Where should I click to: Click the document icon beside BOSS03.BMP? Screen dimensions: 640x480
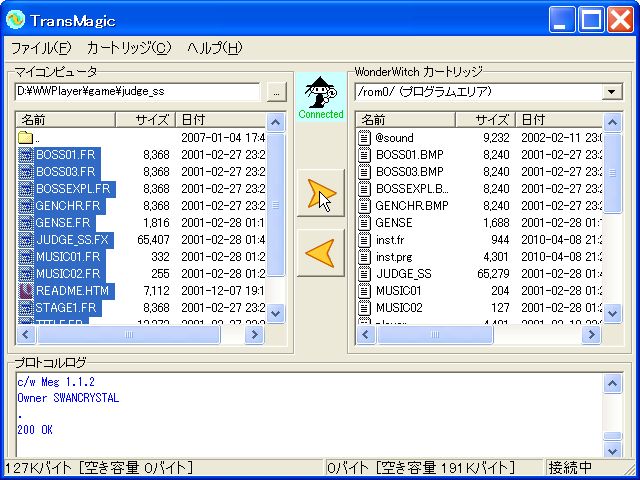tap(364, 172)
